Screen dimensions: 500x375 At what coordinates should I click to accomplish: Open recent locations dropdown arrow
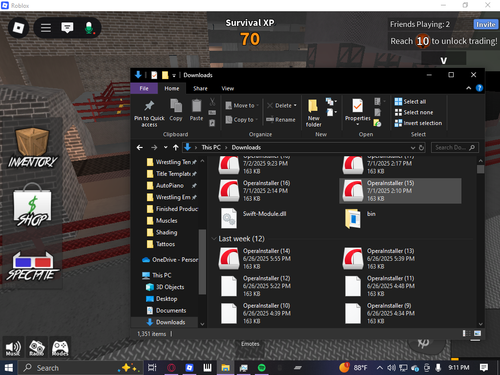coord(165,147)
